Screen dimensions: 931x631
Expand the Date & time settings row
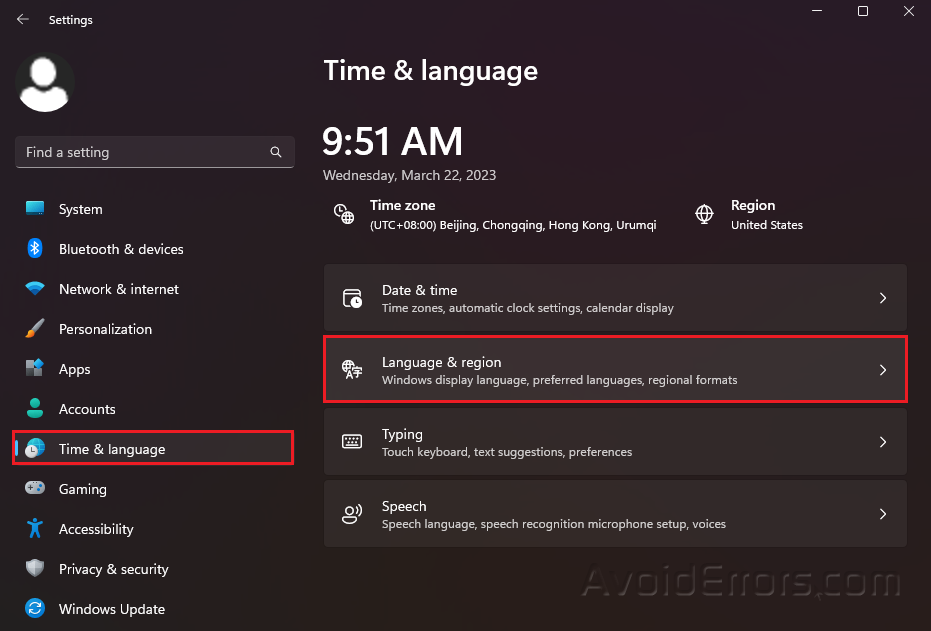615,297
